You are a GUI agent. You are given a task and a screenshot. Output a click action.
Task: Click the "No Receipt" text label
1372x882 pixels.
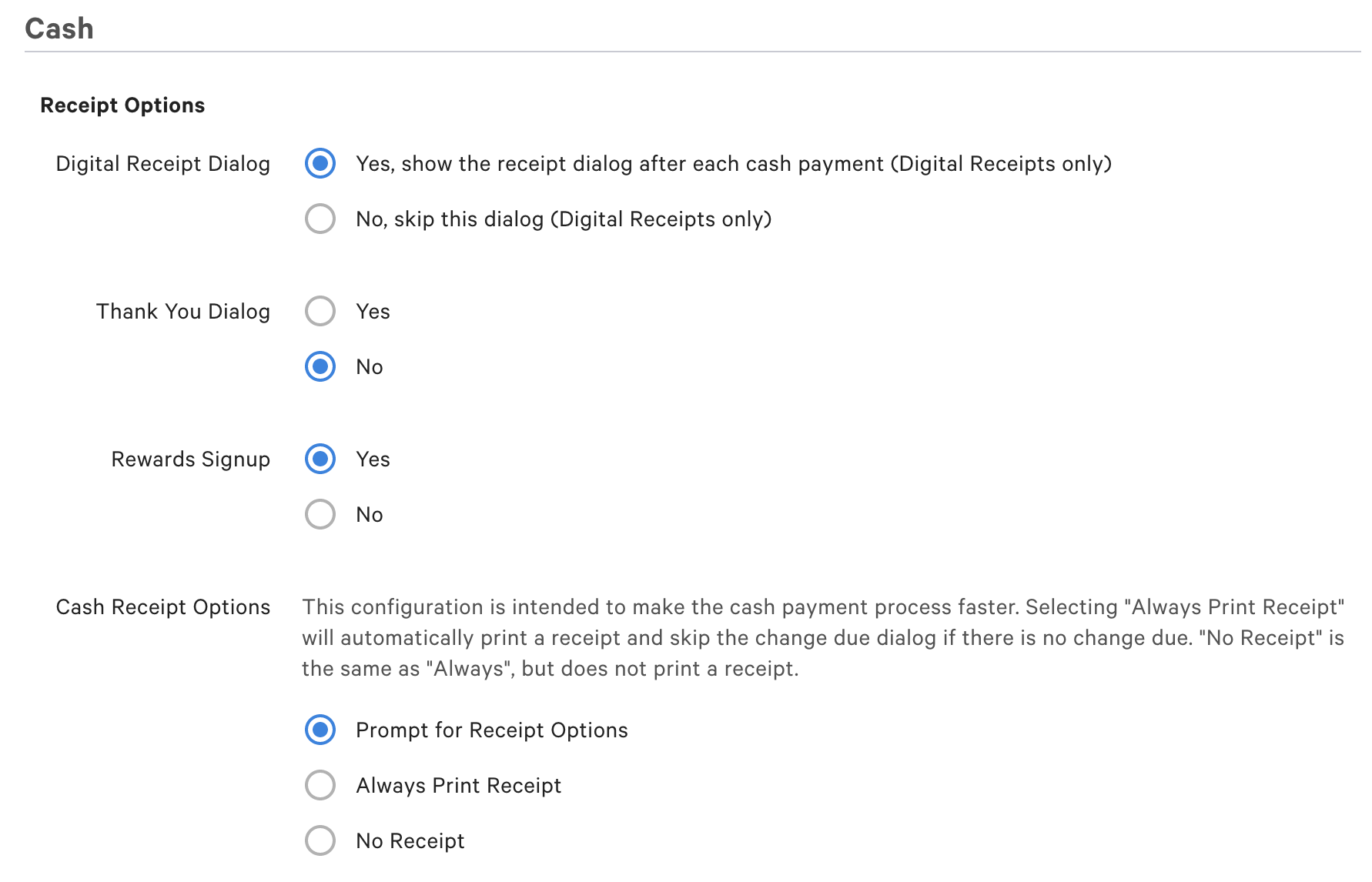coord(410,840)
